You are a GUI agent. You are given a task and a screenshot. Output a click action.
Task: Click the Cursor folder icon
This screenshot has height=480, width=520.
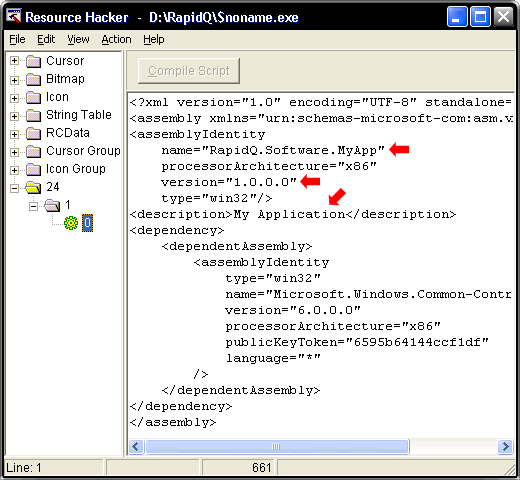click(x=33, y=61)
